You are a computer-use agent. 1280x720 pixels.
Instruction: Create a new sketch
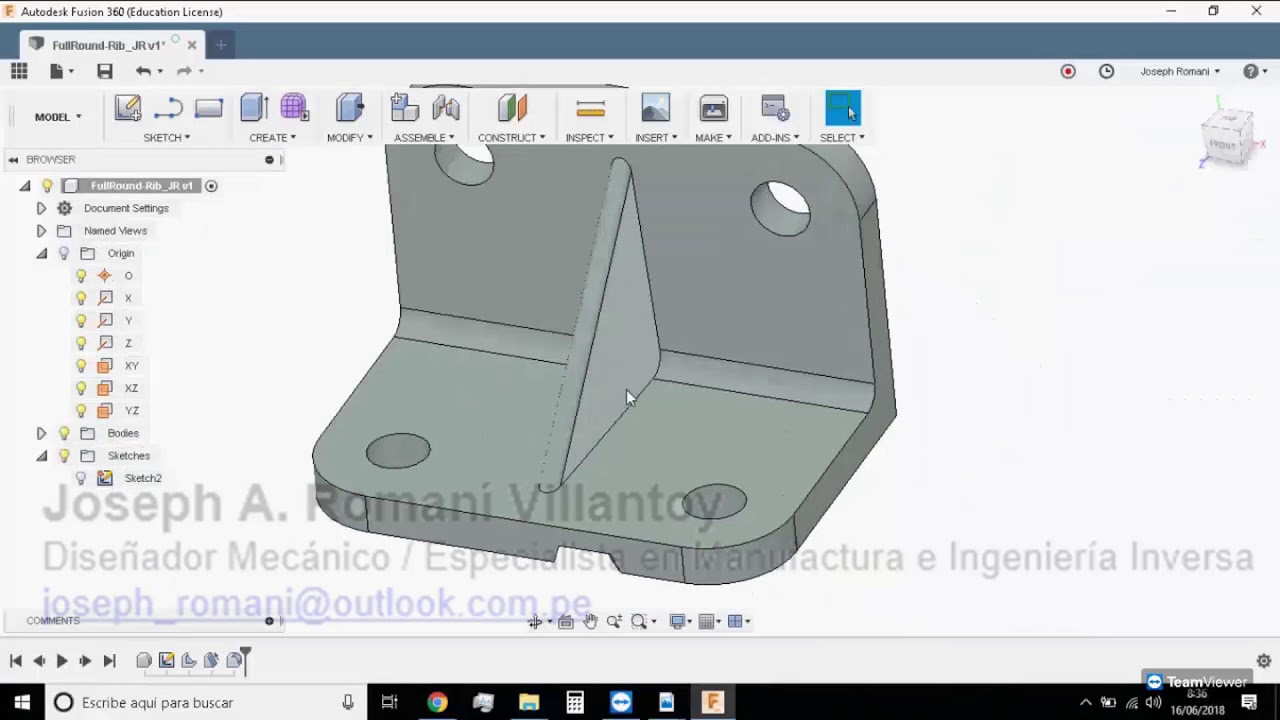point(128,108)
